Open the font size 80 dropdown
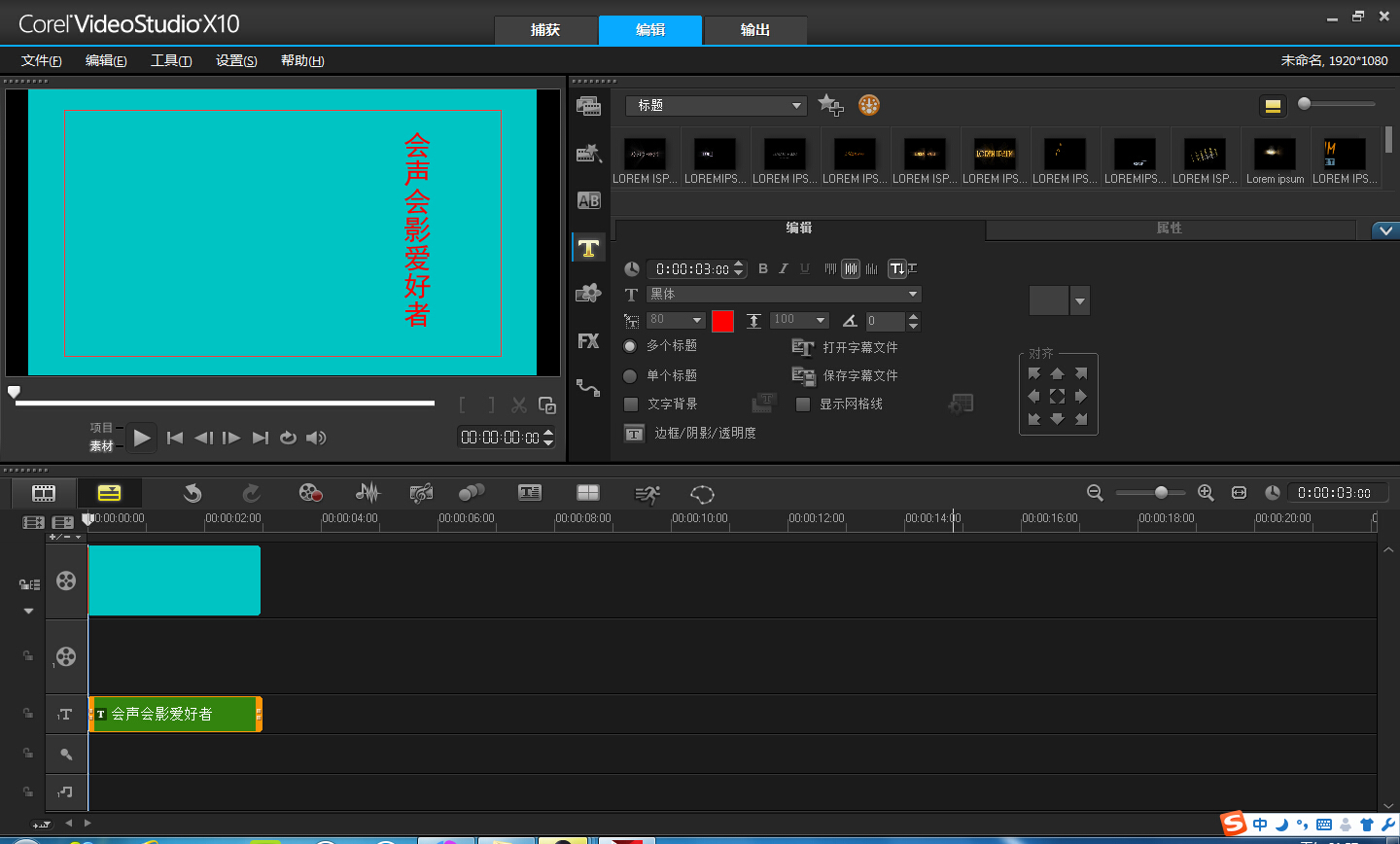1400x844 pixels. click(x=676, y=320)
